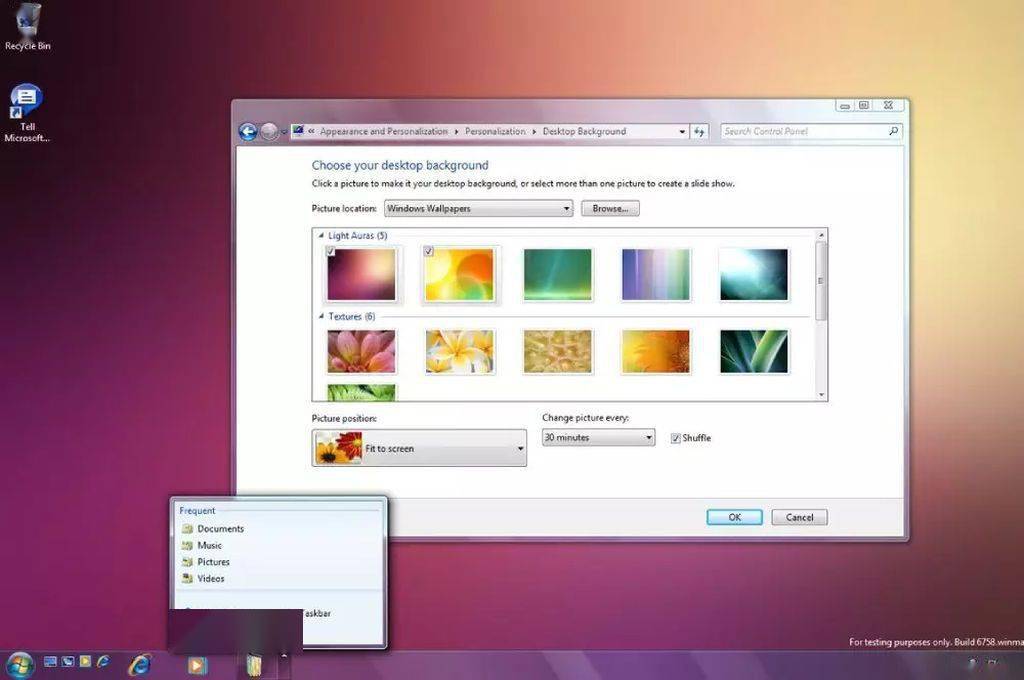Screen dimensions: 1024x680
Task: Click the Browse... button
Action: pyautogui.click(x=610, y=208)
